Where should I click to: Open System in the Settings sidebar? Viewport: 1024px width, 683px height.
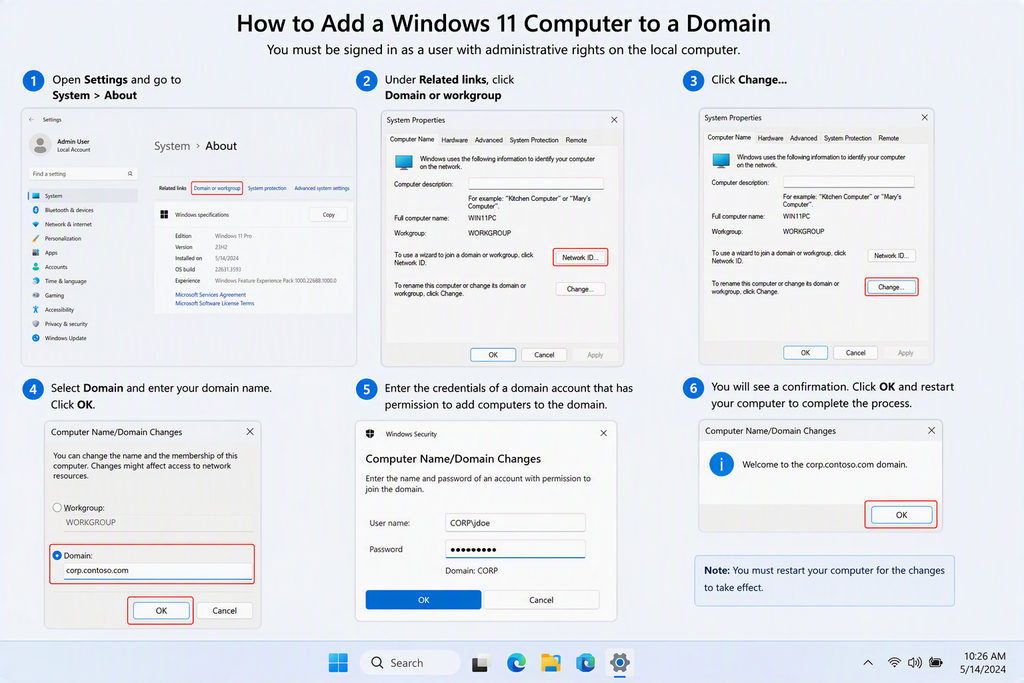point(83,196)
